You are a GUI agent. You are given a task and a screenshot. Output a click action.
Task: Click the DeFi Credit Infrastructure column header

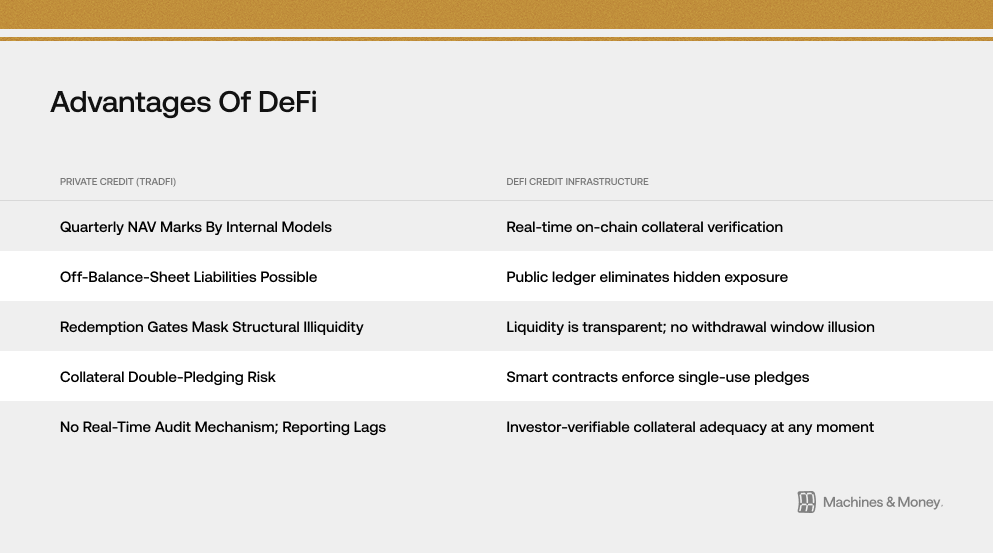[x=577, y=182]
